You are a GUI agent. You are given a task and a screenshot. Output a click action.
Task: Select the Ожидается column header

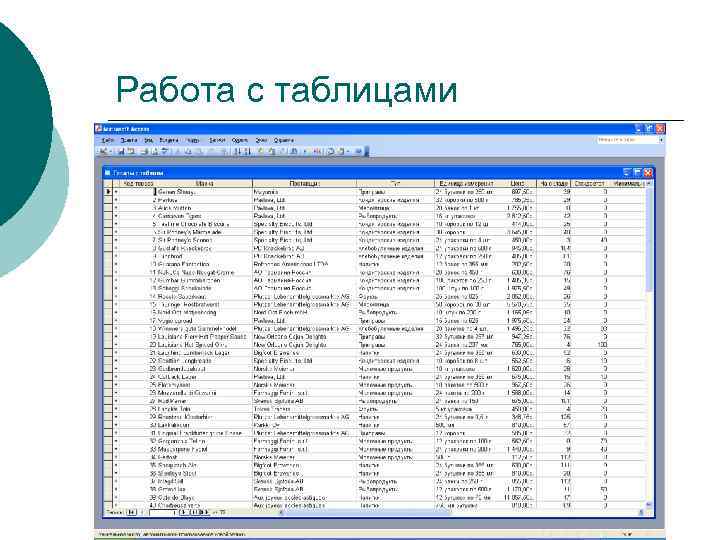(x=589, y=184)
